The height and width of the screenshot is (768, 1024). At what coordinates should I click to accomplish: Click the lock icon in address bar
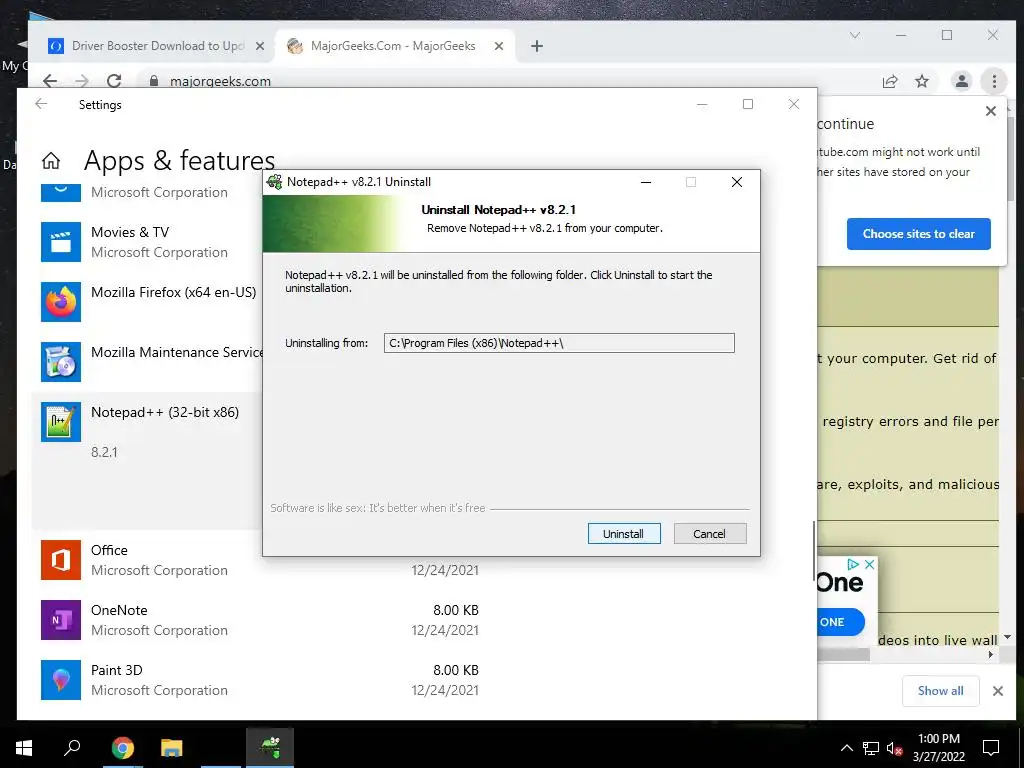point(154,81)
